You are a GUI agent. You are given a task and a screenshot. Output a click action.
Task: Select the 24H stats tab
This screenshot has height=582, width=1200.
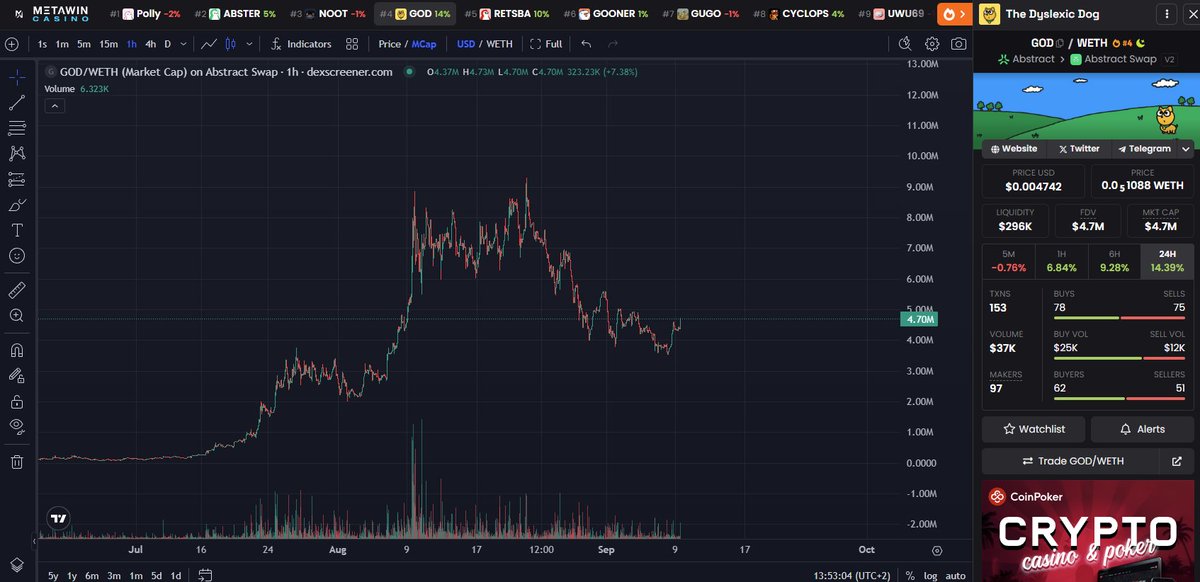tap(1167, 261)
